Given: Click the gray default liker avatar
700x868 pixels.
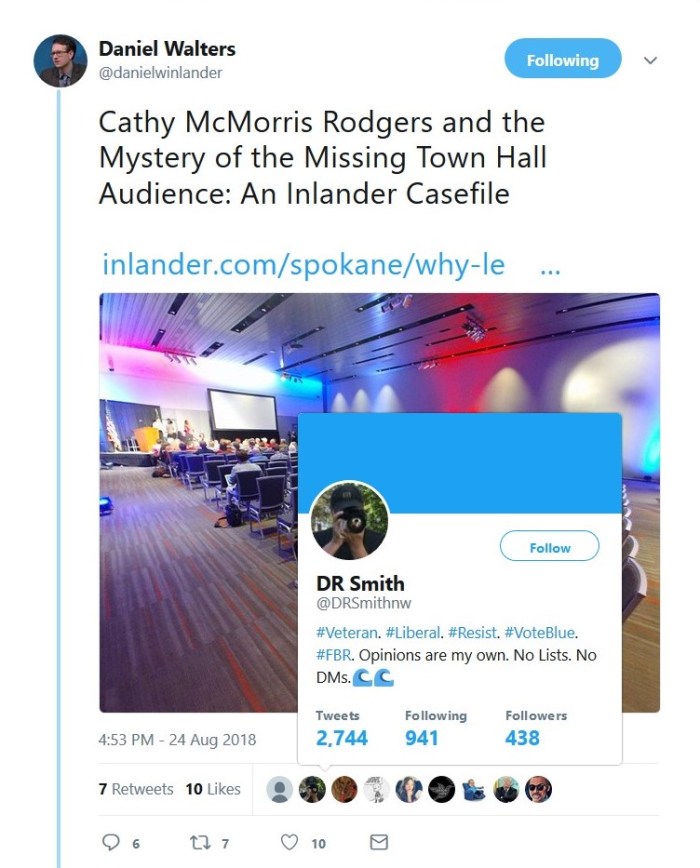Looking at the screenshot, I should (x=283, y=789).
